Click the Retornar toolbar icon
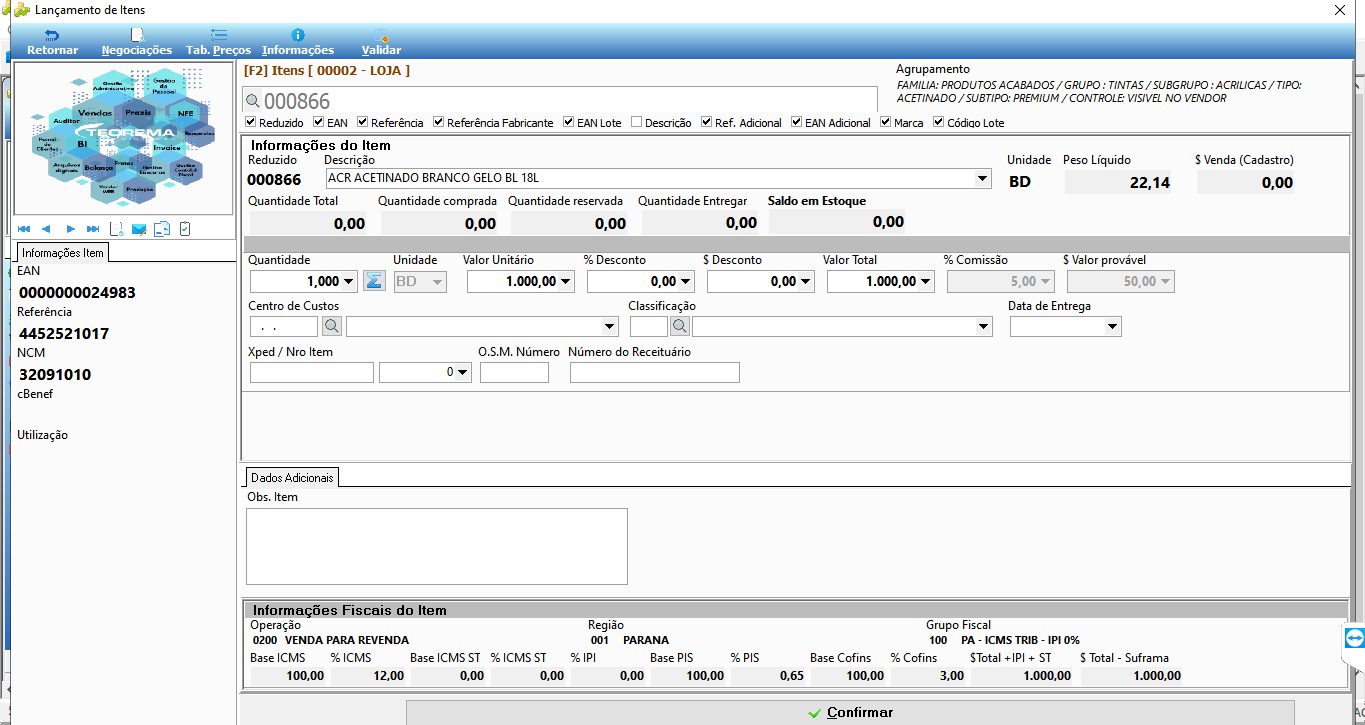The width and height of the screenshot is (1365, 725). [x=52, y=35]
